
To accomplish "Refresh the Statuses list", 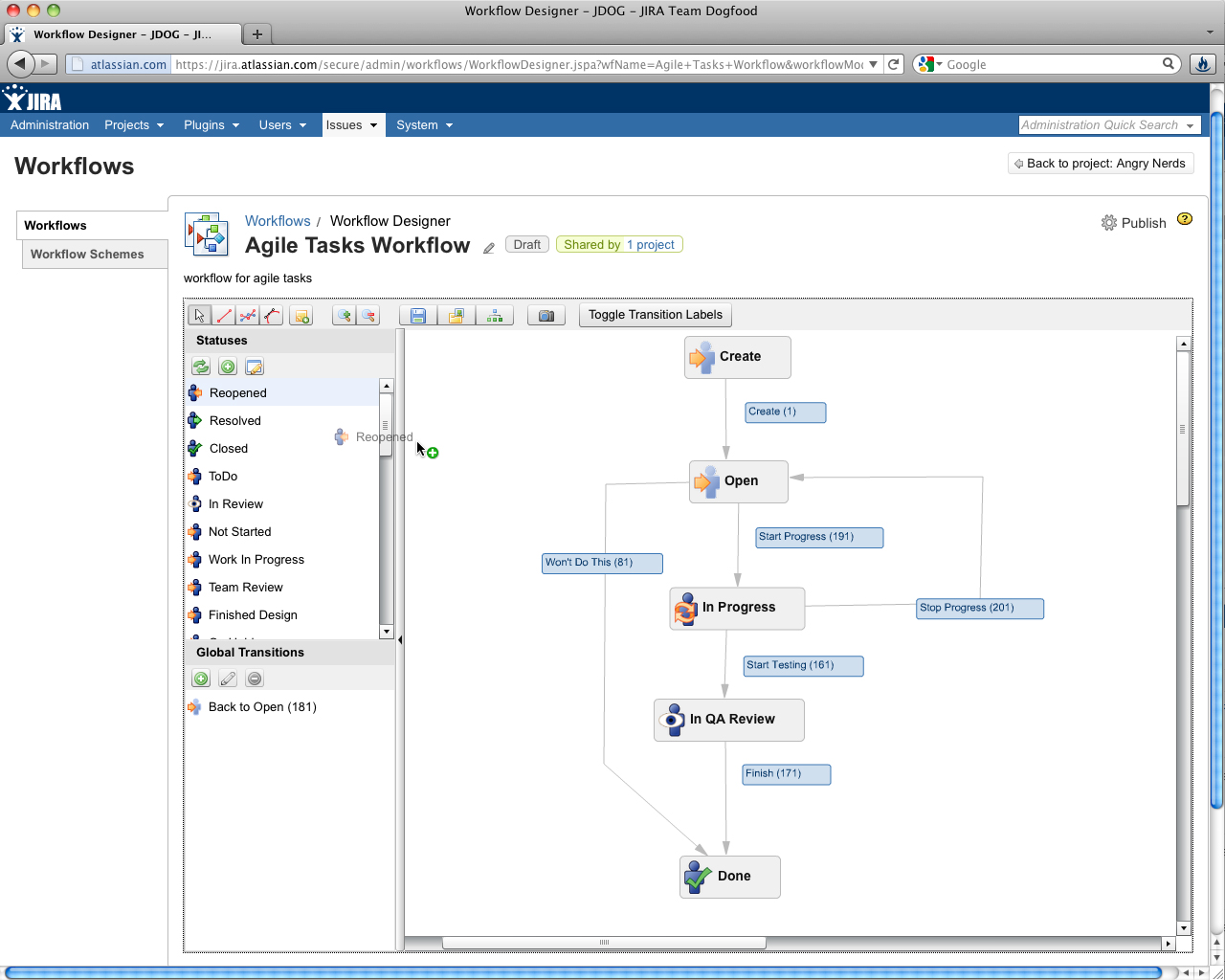I will click(201, 367).
